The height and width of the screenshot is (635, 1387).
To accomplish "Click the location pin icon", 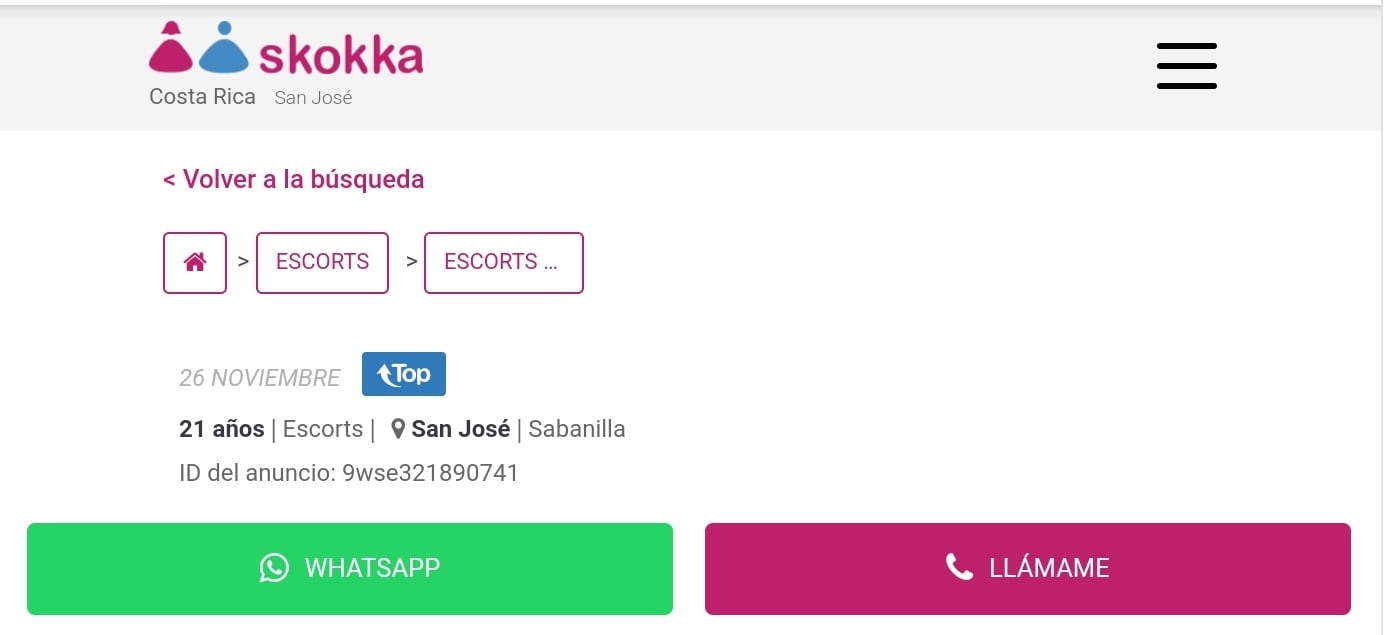I will point(398,429).
